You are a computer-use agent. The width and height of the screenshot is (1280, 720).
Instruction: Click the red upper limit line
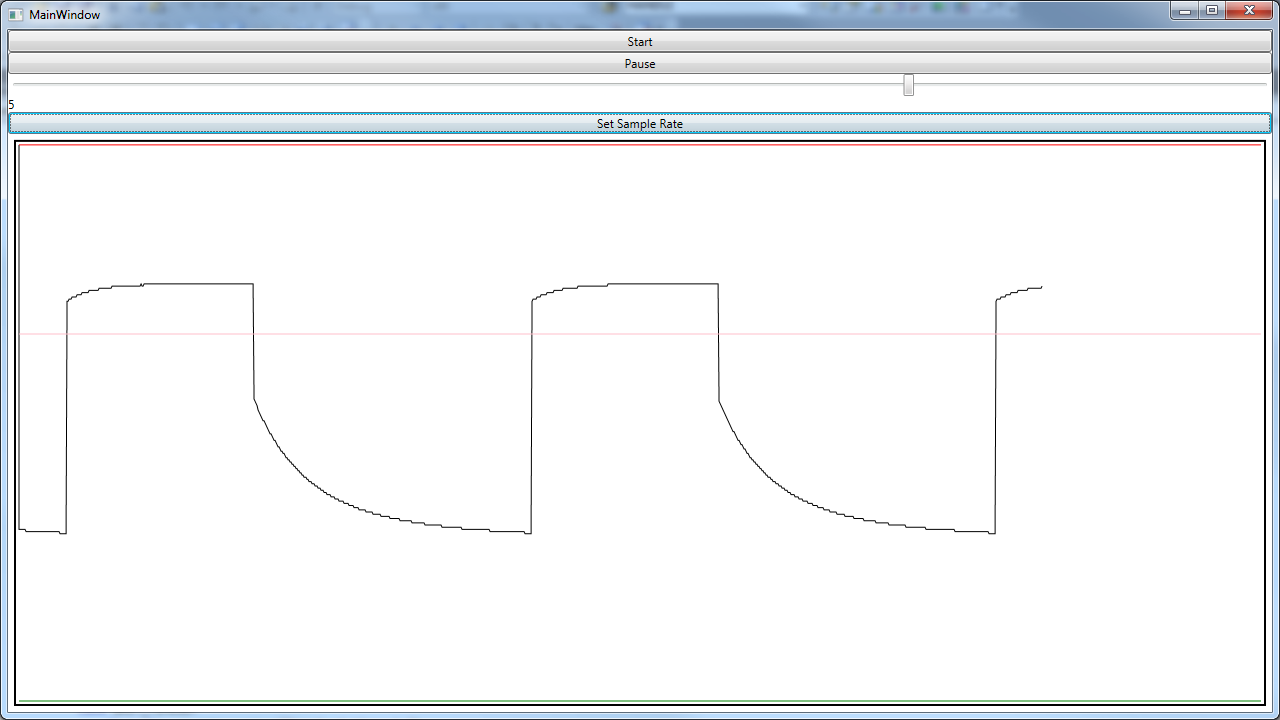click(x=640, y=146)
